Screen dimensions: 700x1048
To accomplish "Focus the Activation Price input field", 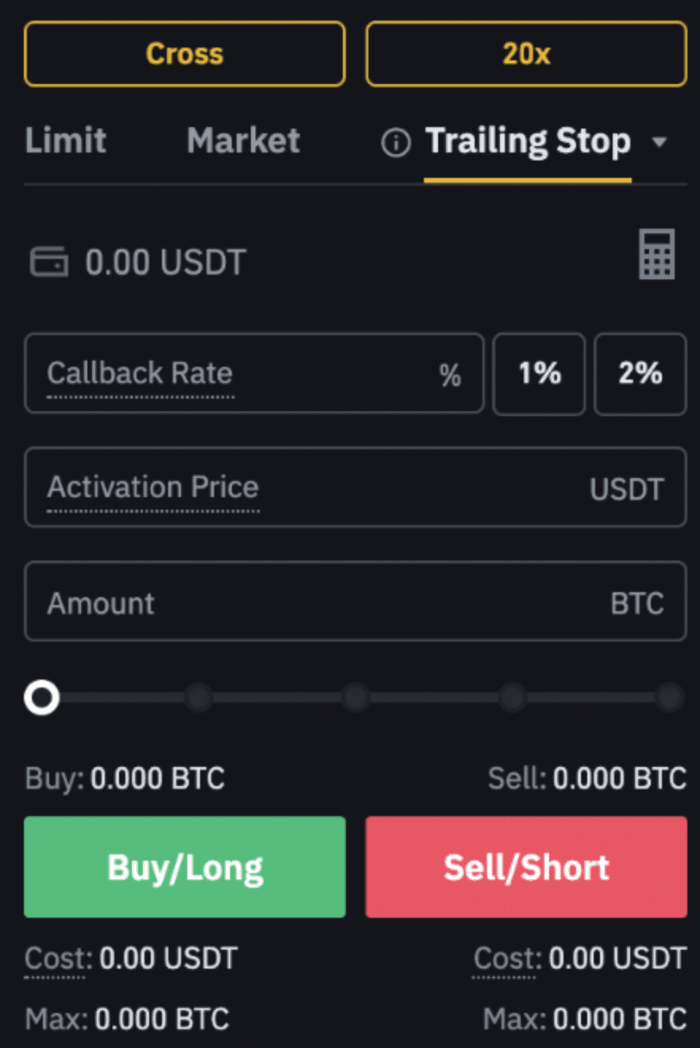I will (355, 487).
